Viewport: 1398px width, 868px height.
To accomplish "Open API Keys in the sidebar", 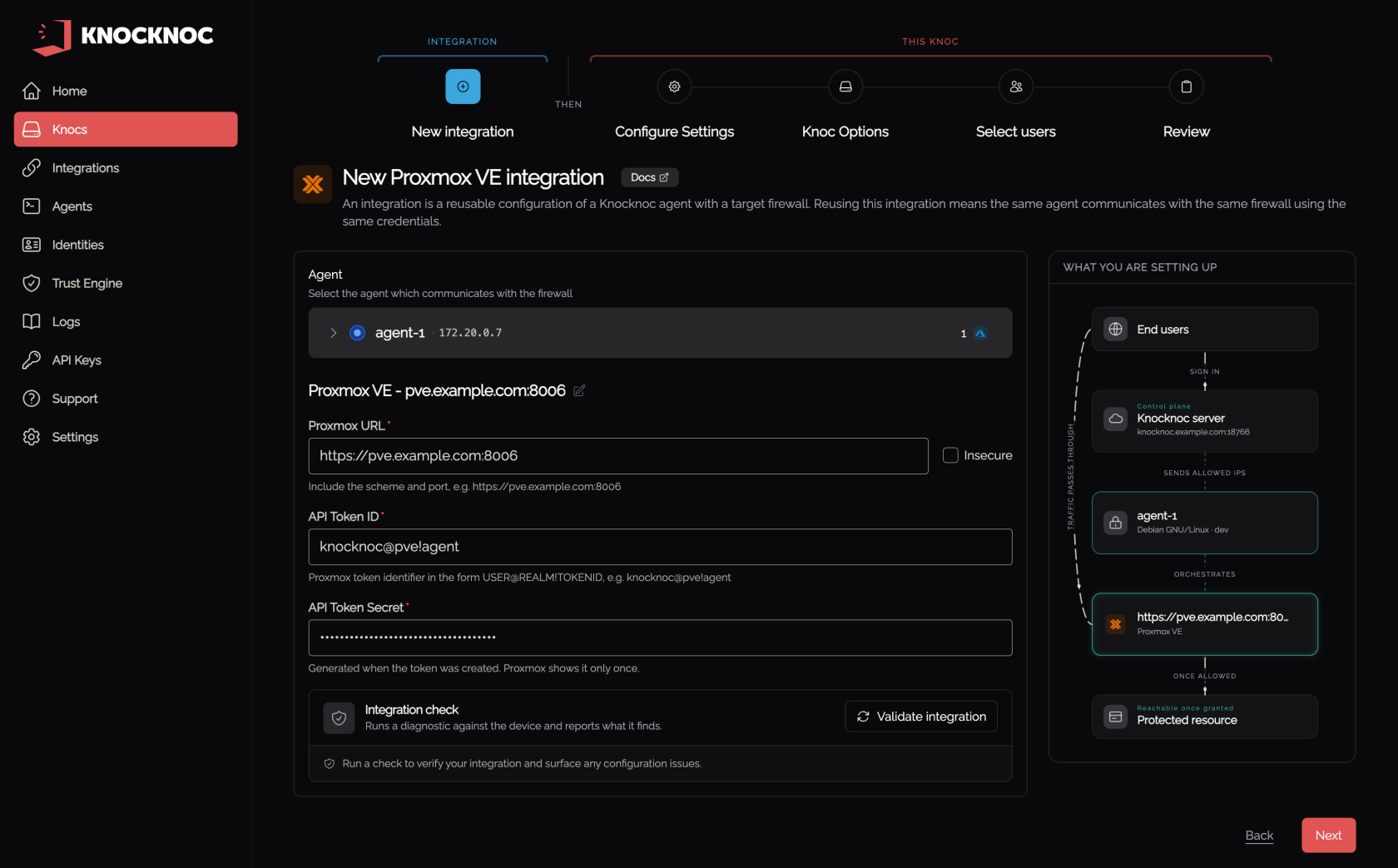I will point(126,360).
